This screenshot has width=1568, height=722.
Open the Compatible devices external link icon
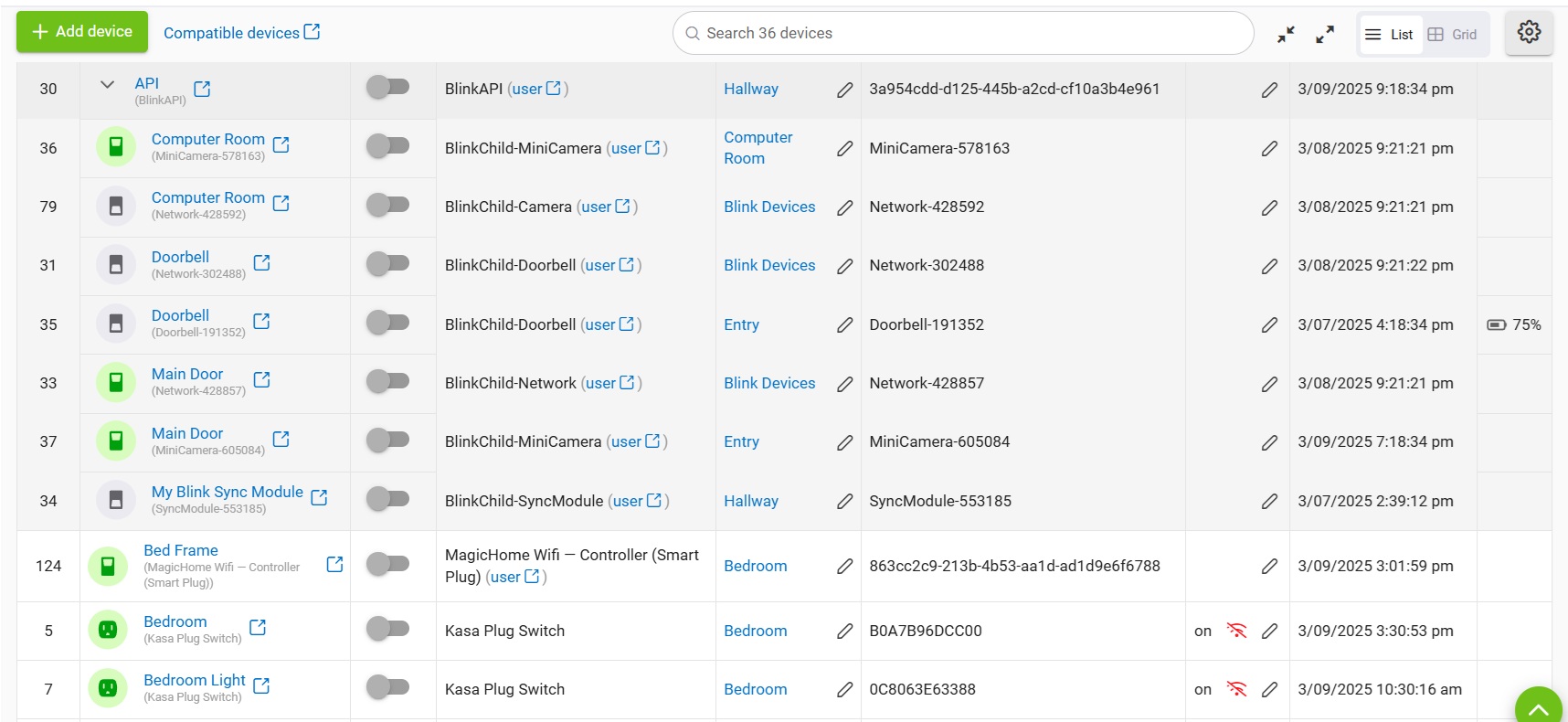[x=312, y=32]
